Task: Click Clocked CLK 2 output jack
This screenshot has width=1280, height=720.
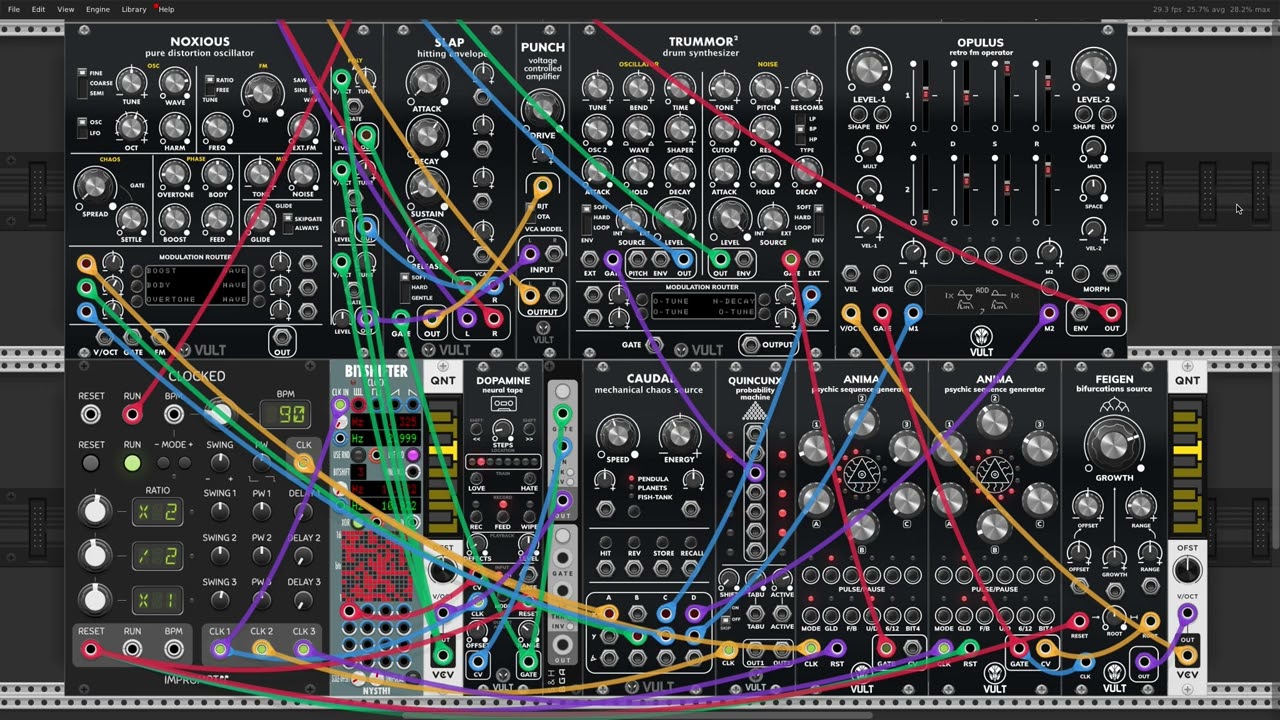Action: tap(262, 649)
